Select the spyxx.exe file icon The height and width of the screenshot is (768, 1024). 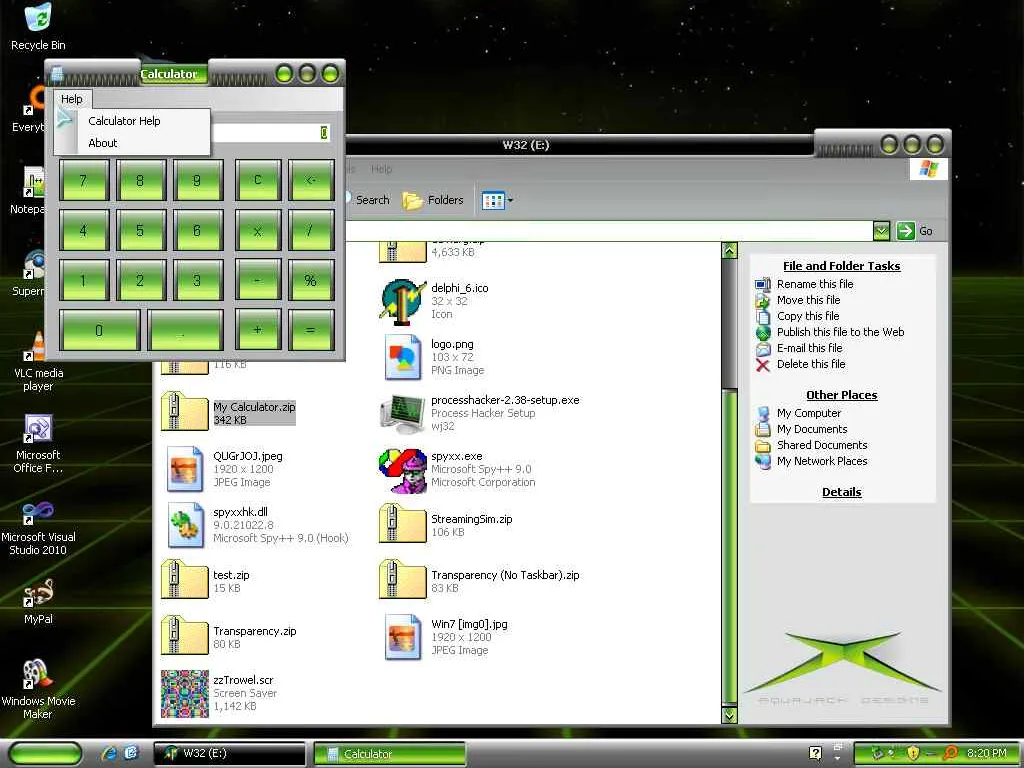[402, 470]
